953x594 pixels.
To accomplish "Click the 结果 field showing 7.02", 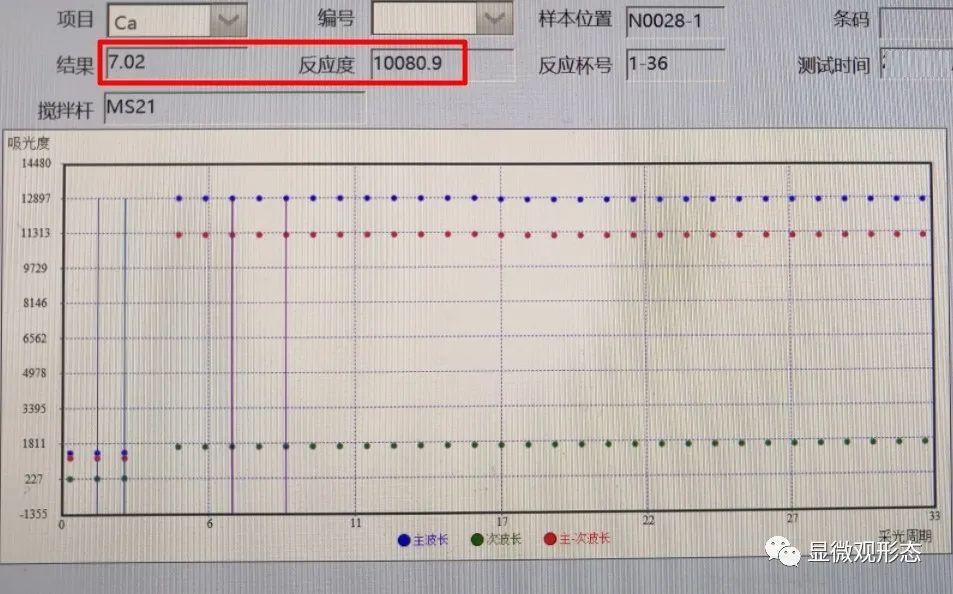I will [176, 63].
